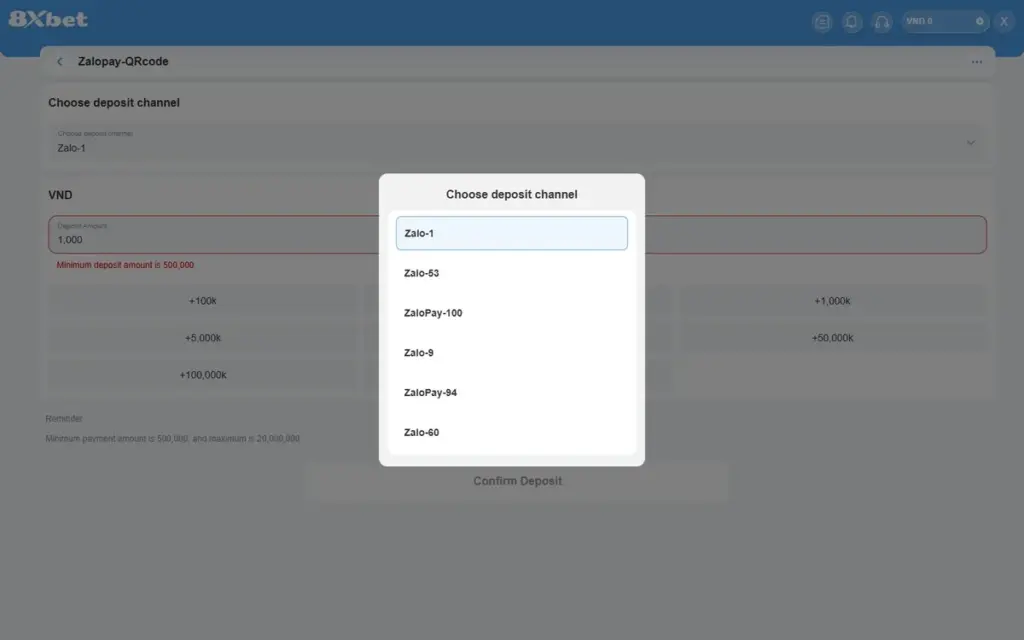Add +100k to the deposit amount
This screenshot has height=640, width=1024.
pos(202,301)
